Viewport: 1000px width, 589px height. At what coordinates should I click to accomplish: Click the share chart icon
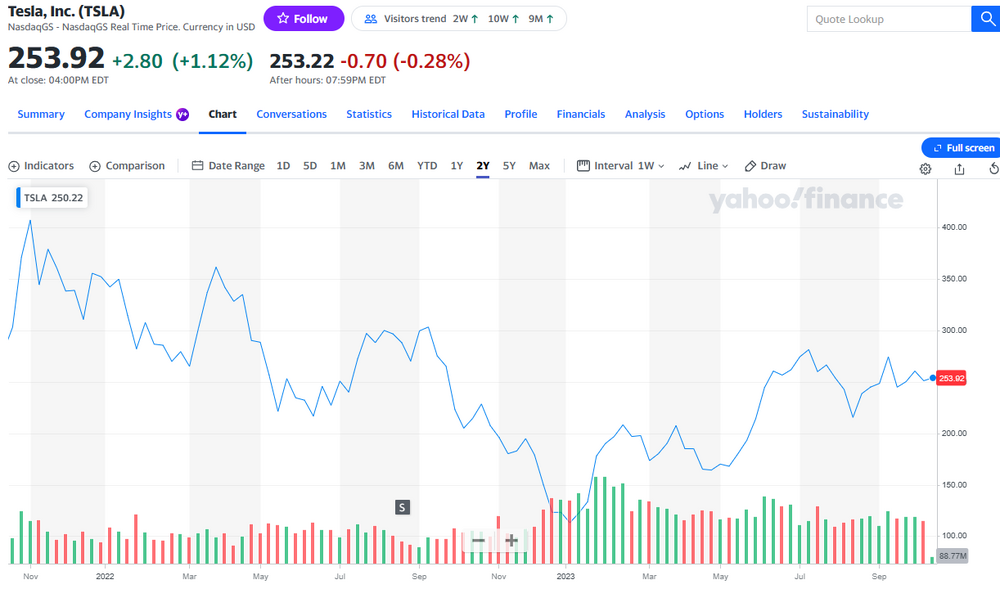pyautogui.click(x=960, y=169)
